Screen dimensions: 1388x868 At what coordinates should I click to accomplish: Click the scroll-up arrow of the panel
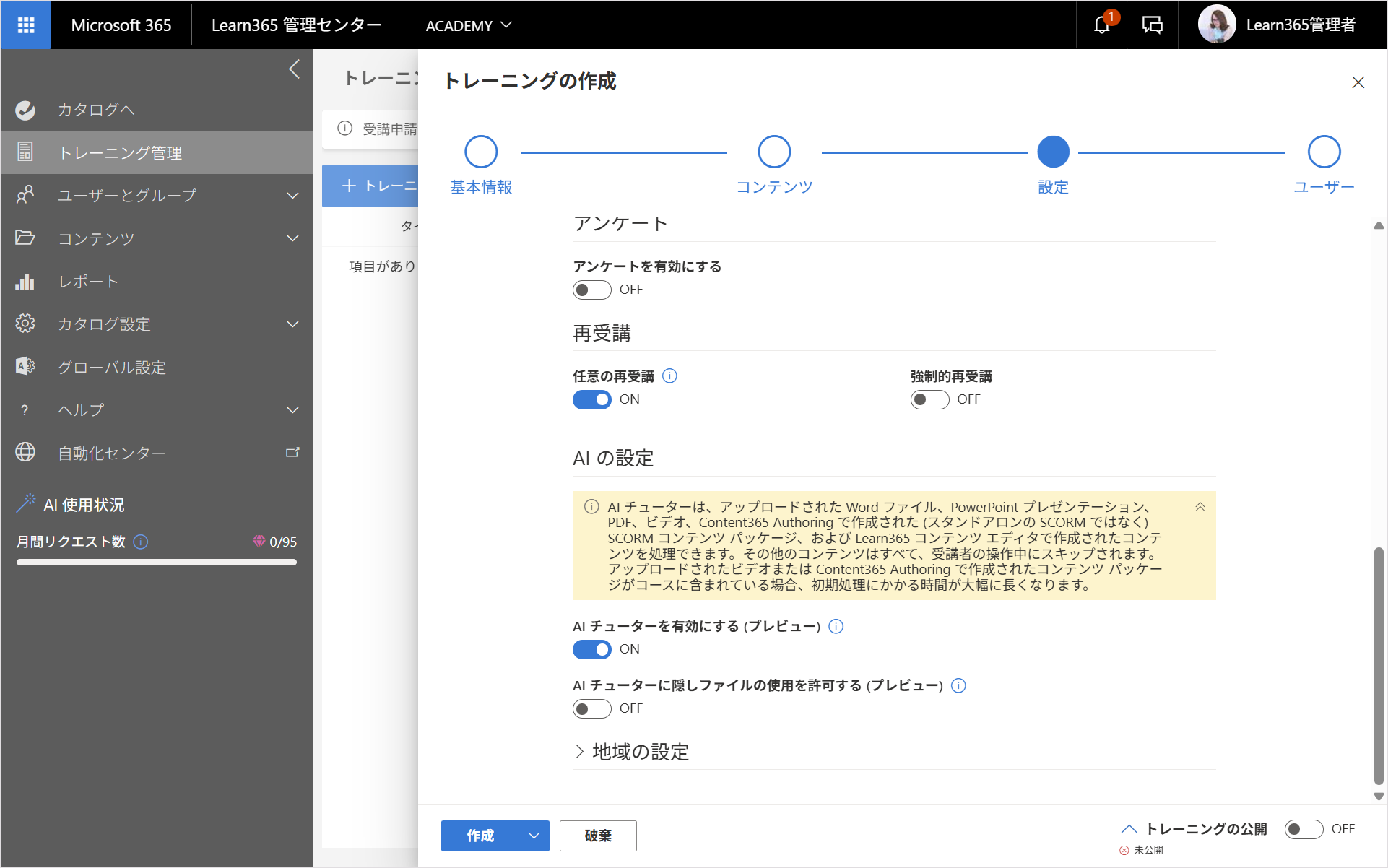[1379, 225]
